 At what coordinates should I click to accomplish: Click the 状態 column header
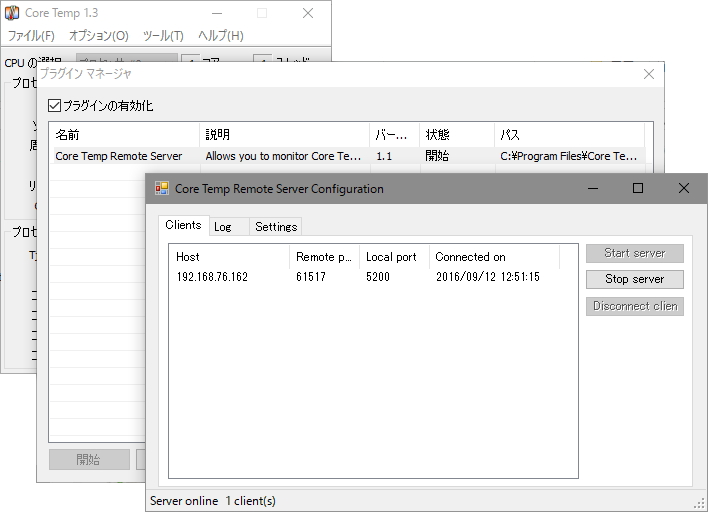457,135
